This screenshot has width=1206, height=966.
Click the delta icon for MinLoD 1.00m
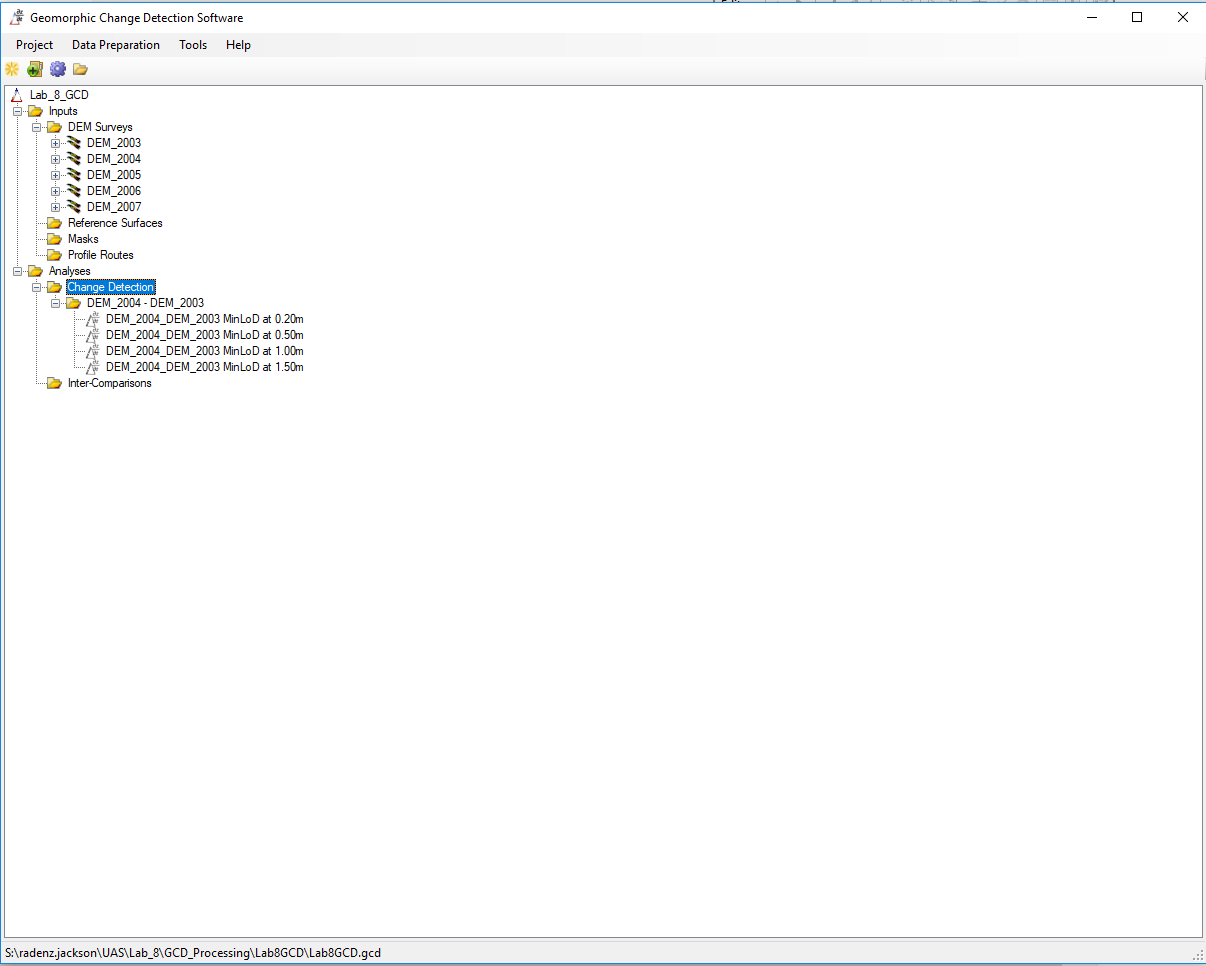(93, 351)
